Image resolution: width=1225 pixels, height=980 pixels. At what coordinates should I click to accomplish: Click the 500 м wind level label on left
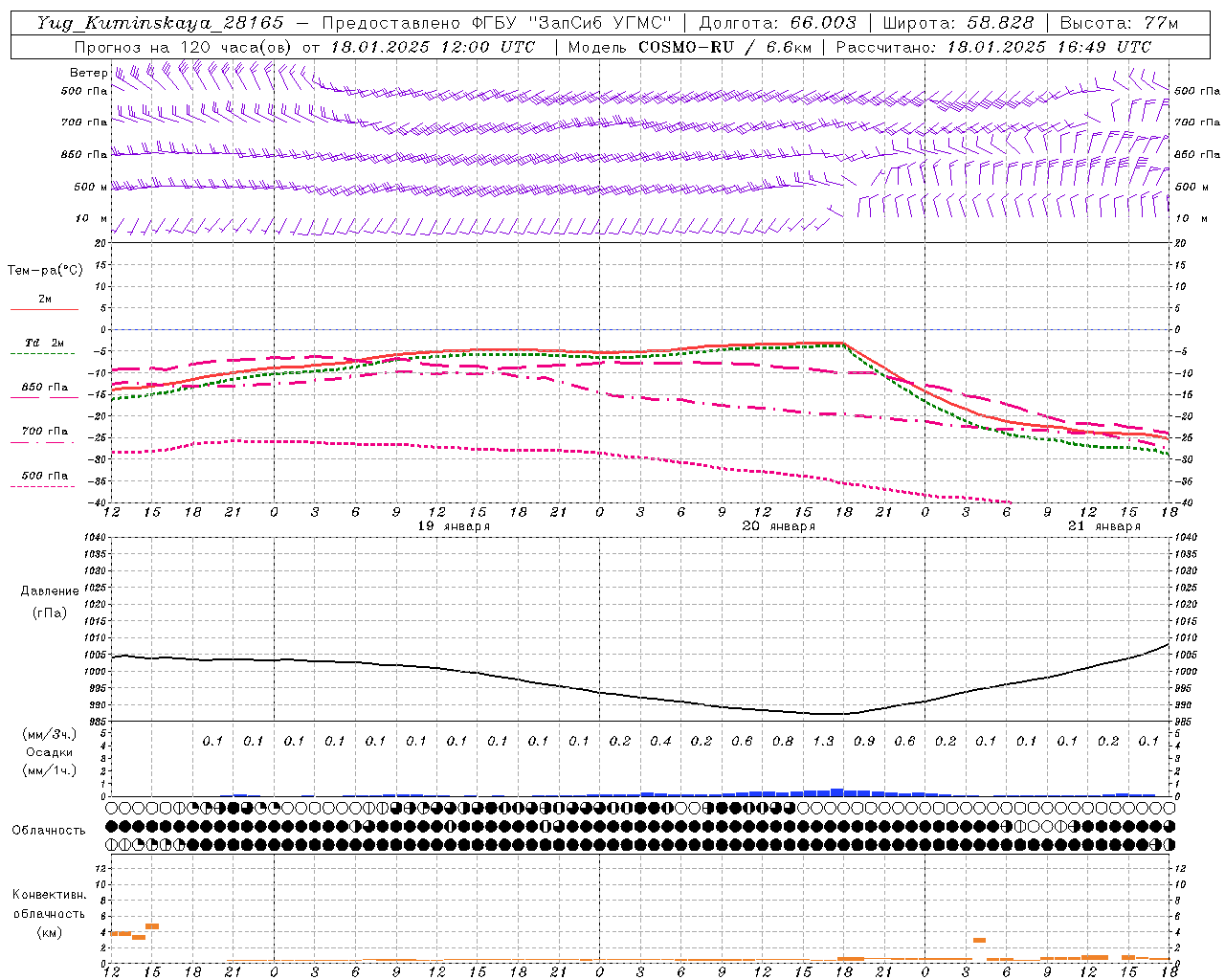[90, 187]
